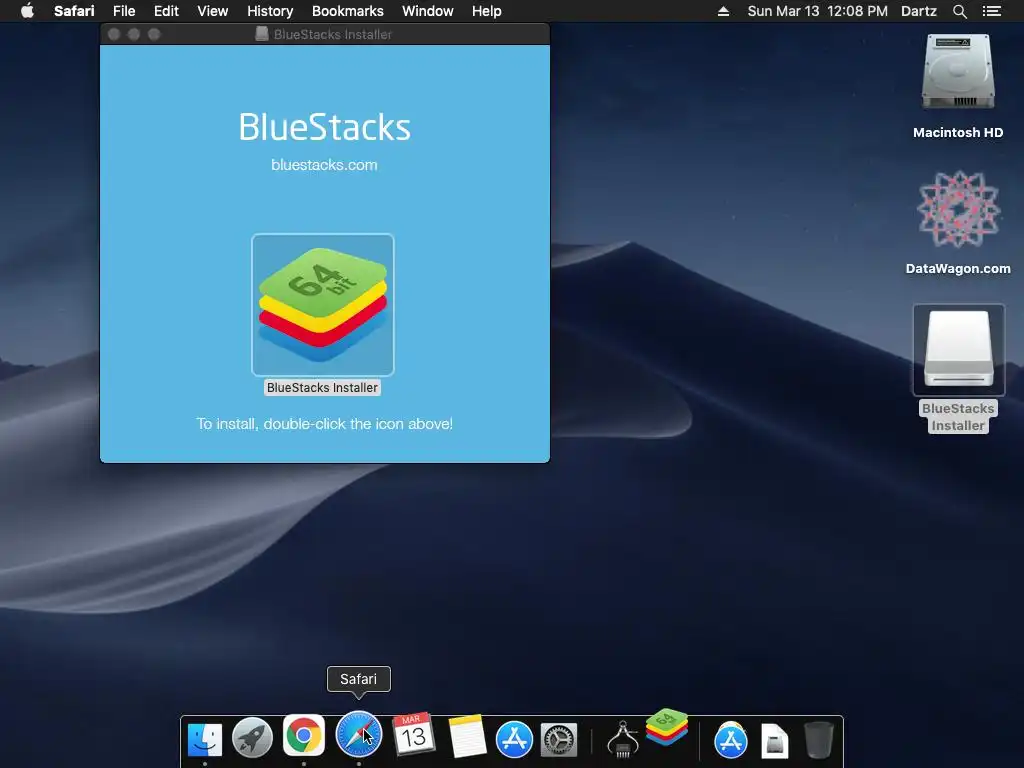1024x768 pixels.
Task: Open the Apple menu
Action: [27, 11]
